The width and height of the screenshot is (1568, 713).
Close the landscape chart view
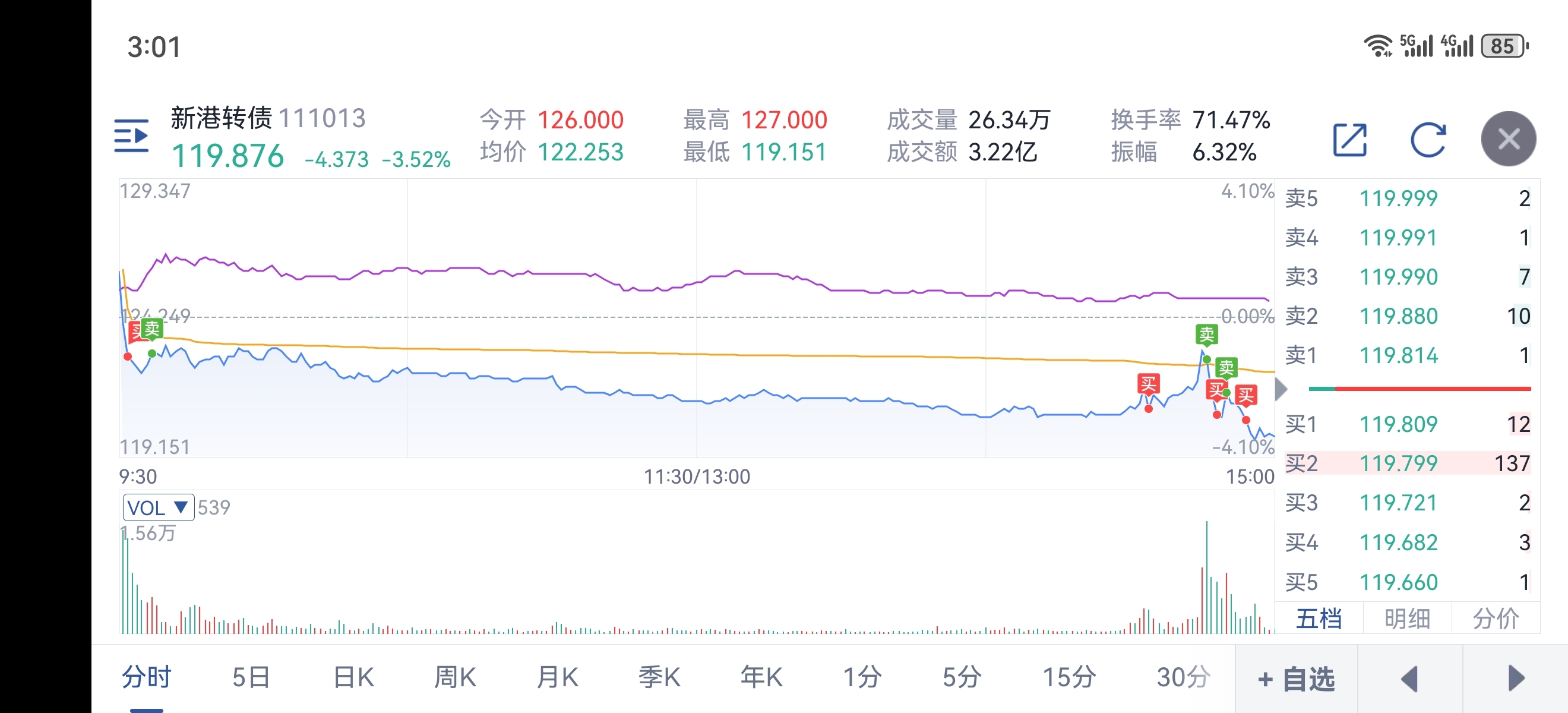(x=1508, y=140)
